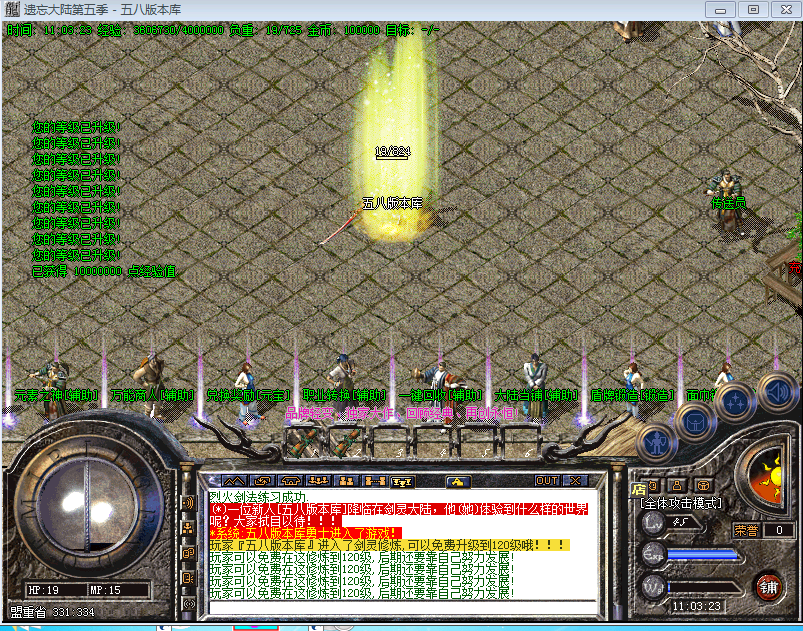Click the weight progress bar
The image size is (803, 631).
(x=703, y=587)
